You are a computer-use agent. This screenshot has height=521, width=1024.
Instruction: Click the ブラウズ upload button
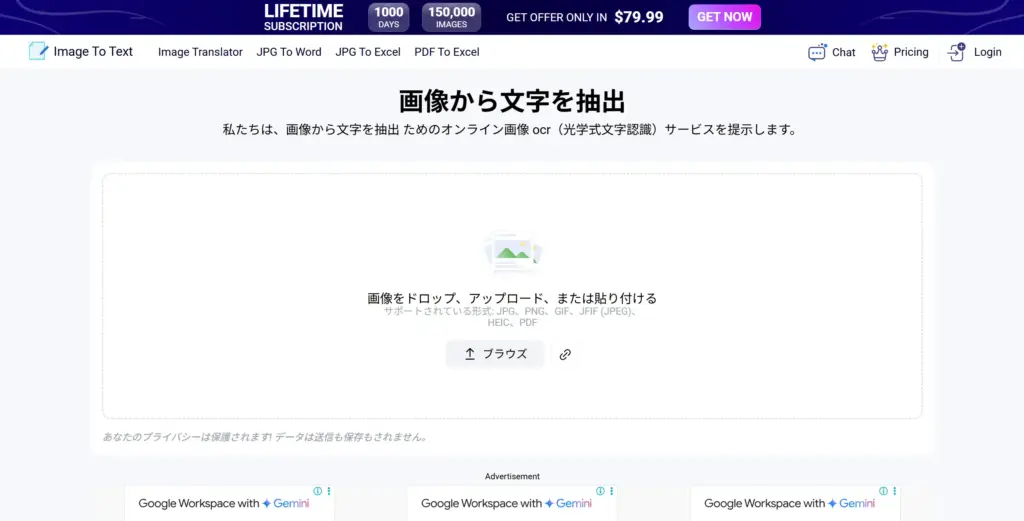pos(495,354)
